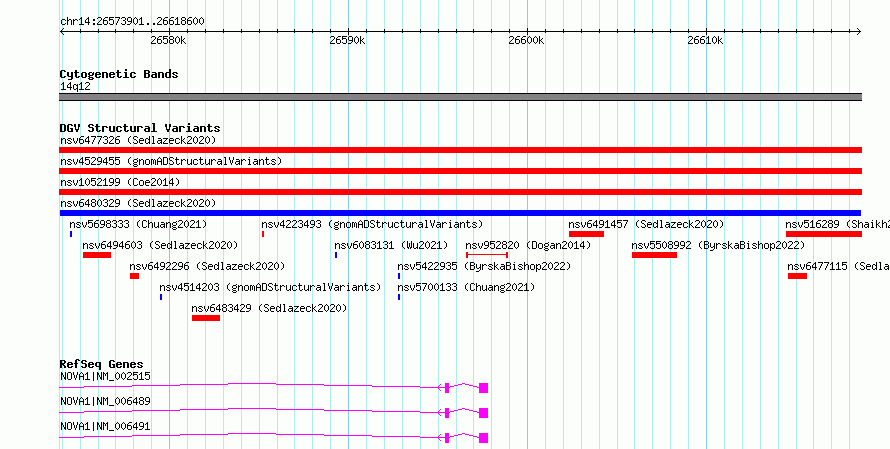Viewport: 890px width, 449px height.
Task: Click the 14q12 band label
Action: point(75,86)
